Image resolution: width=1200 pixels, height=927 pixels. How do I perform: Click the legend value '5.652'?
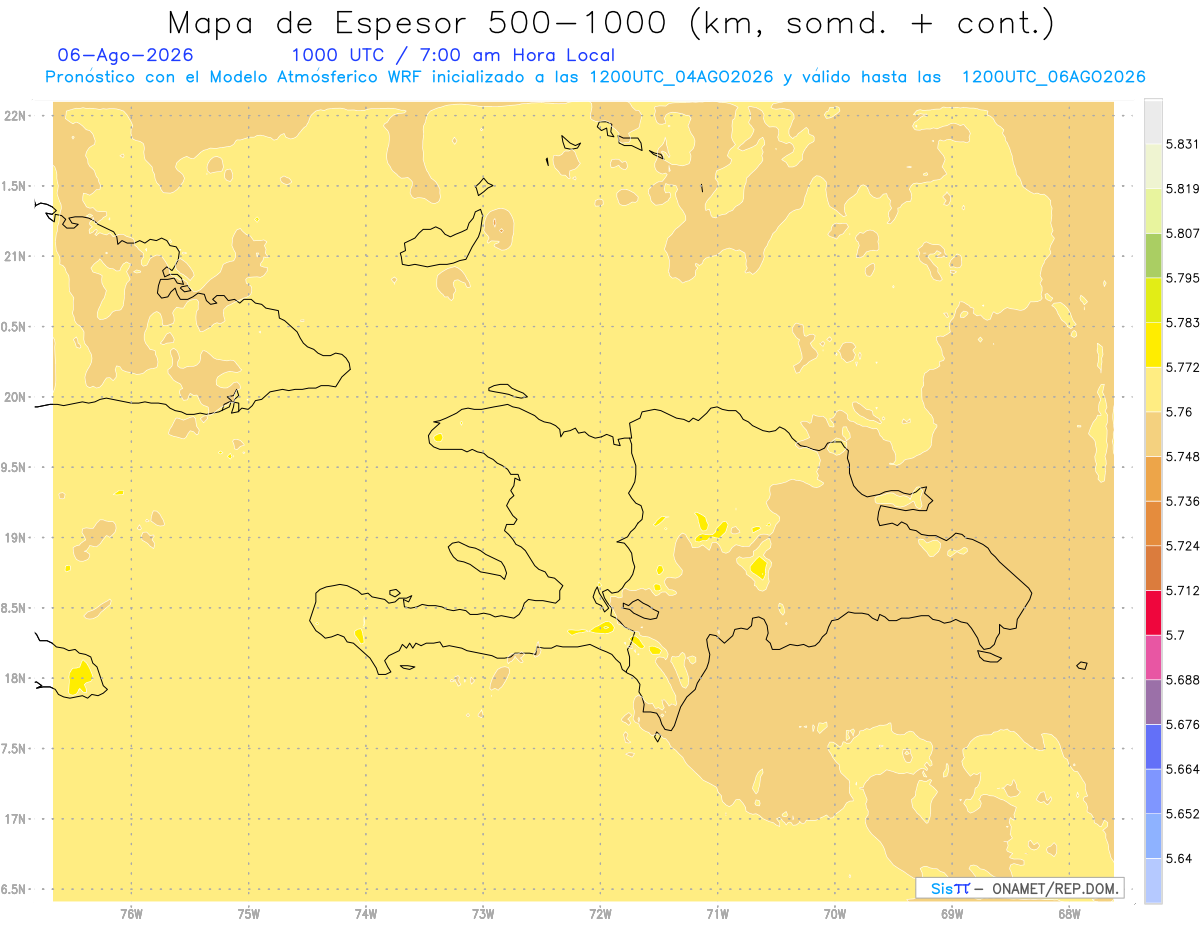[x=1182, y=814]
